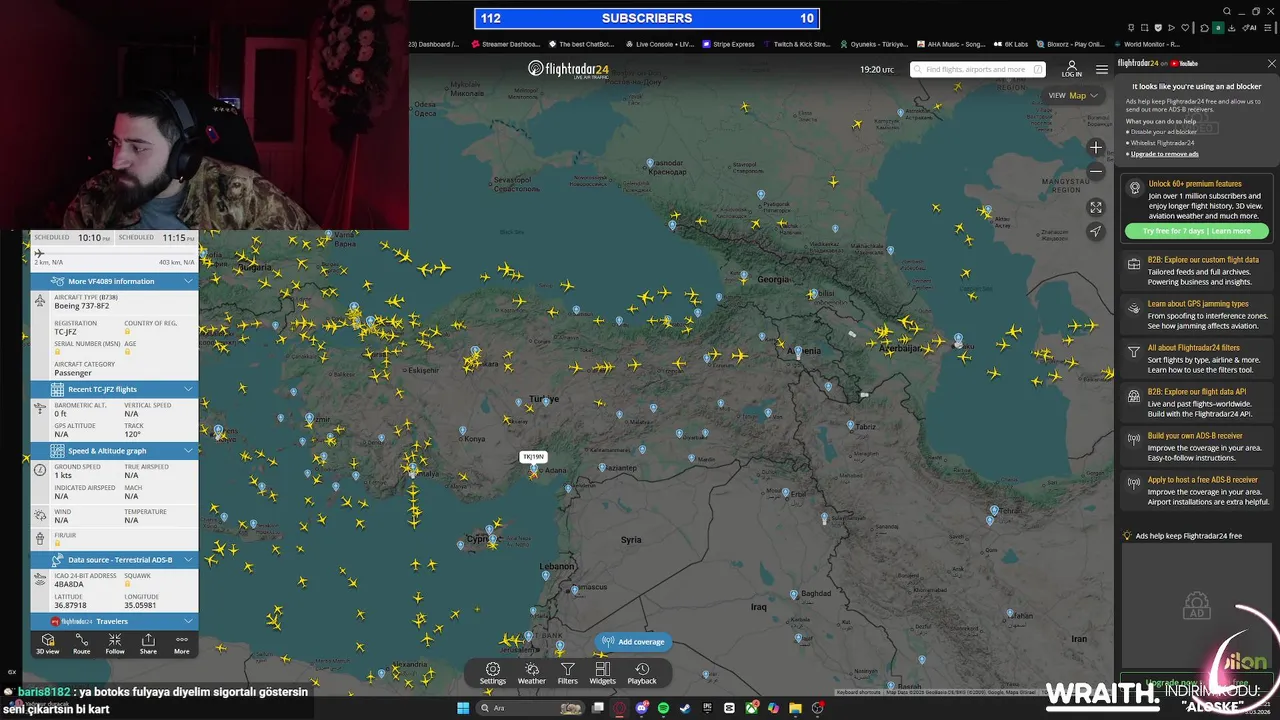
Task: Click latitude value 36.87918
Action: (70, 605)
